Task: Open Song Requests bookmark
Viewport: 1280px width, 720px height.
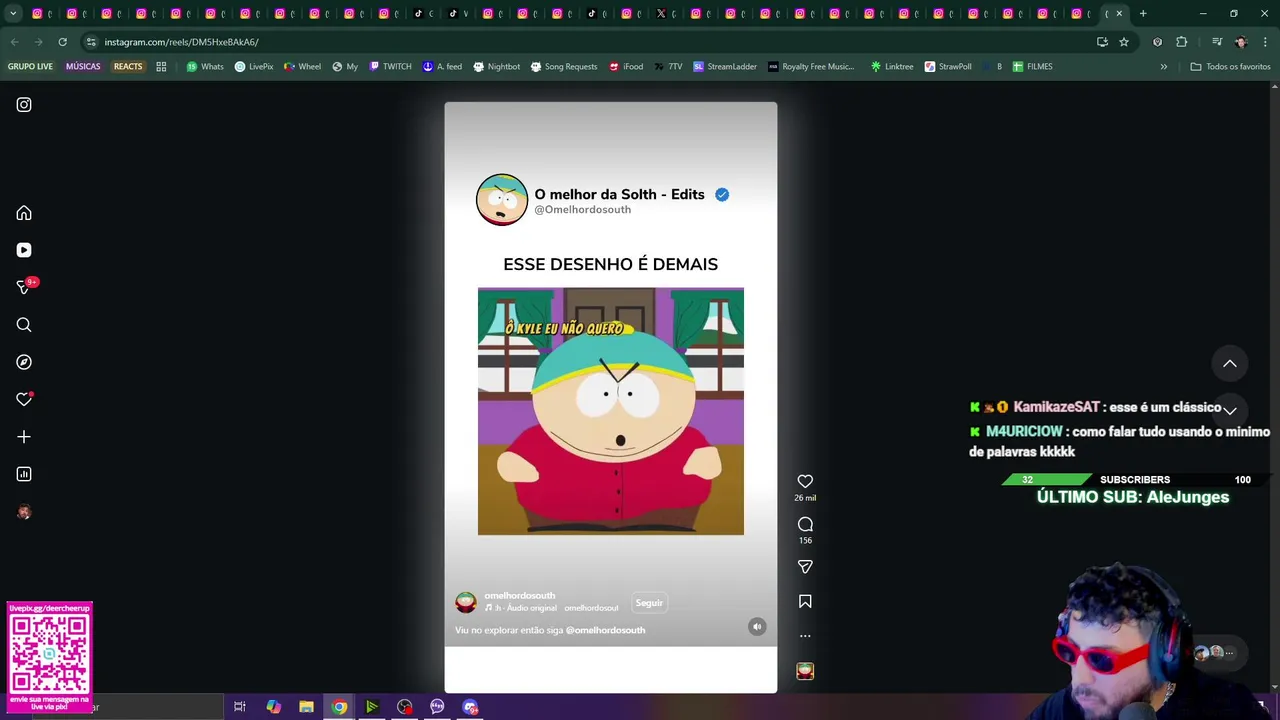Action: pyautogui.click(x=564, y=67)
